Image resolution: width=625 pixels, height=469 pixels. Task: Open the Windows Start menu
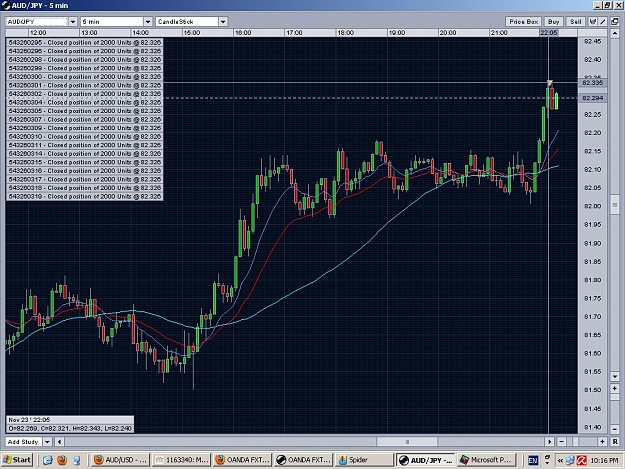point(16,460)
